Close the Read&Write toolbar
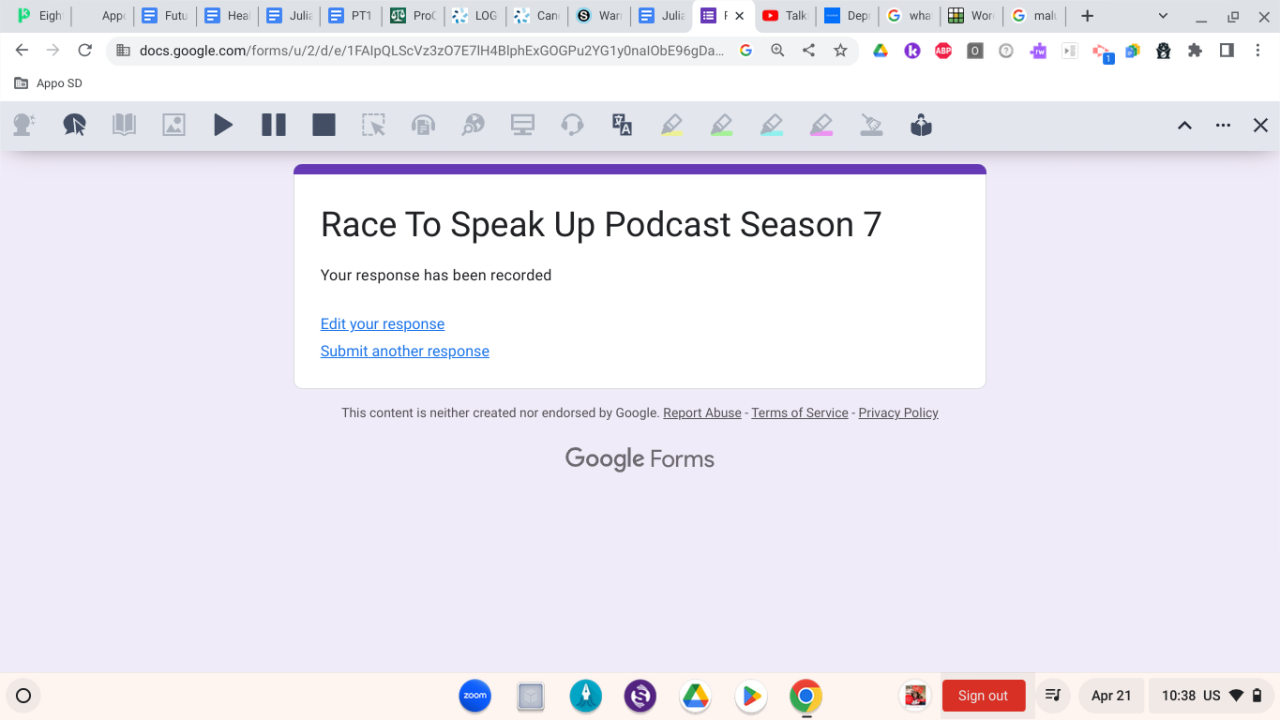This screenshot has width=1280, height=720. (1261, 125)
